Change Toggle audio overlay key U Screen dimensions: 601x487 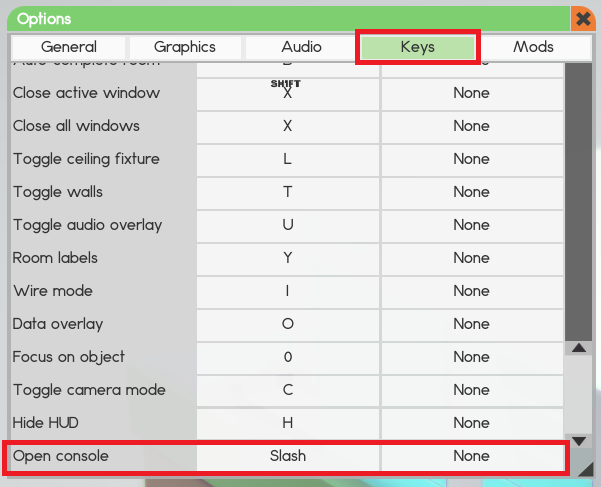[x=288, y=225]
